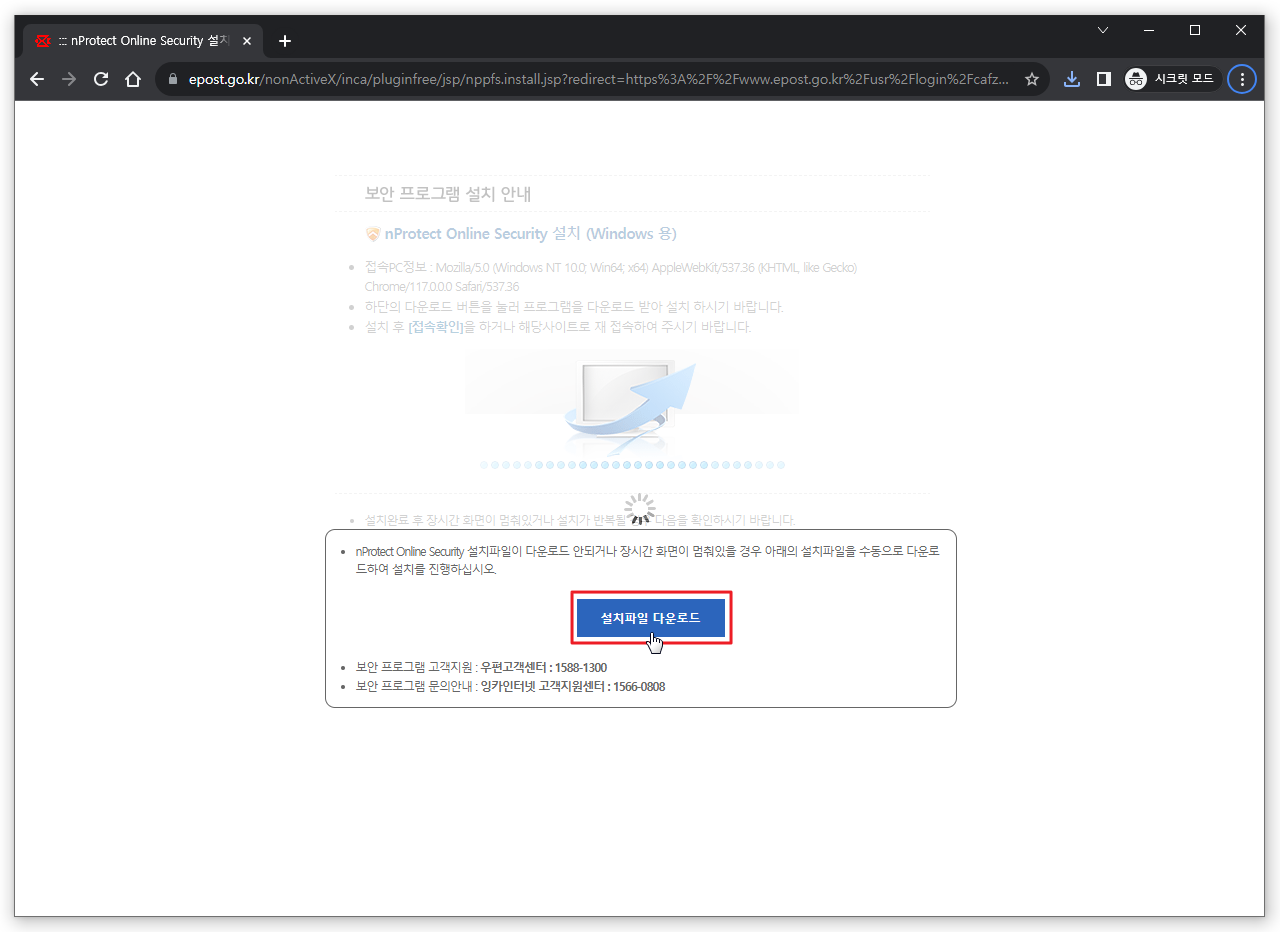Minimize the Chrome window
1280x932 pixels.
(x=1149, y=30)
